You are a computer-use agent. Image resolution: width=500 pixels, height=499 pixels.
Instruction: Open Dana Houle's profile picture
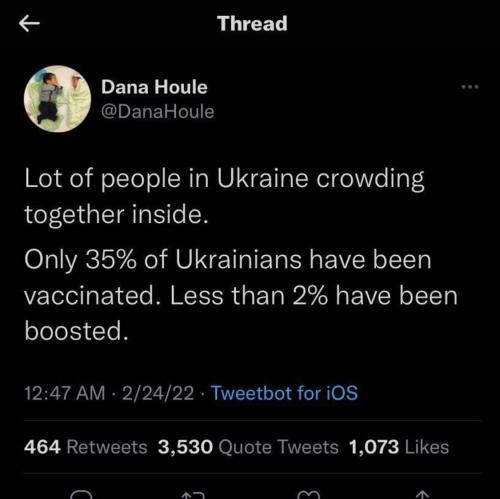(57, 99)
